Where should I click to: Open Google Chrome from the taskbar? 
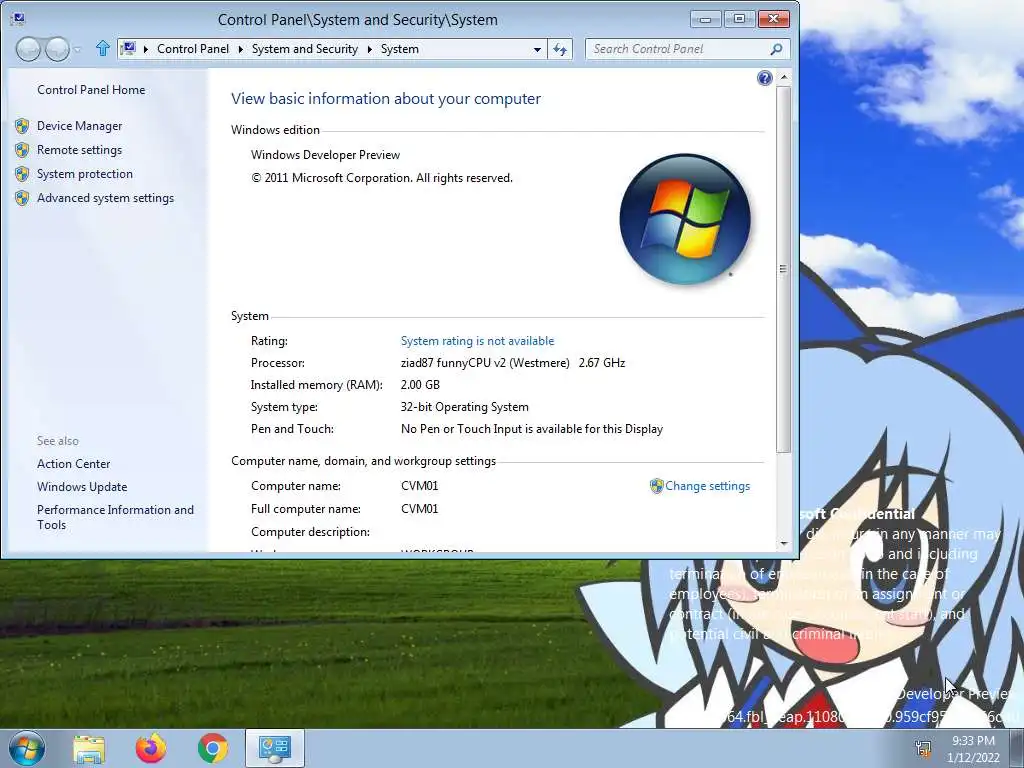(x=213, y=748)
